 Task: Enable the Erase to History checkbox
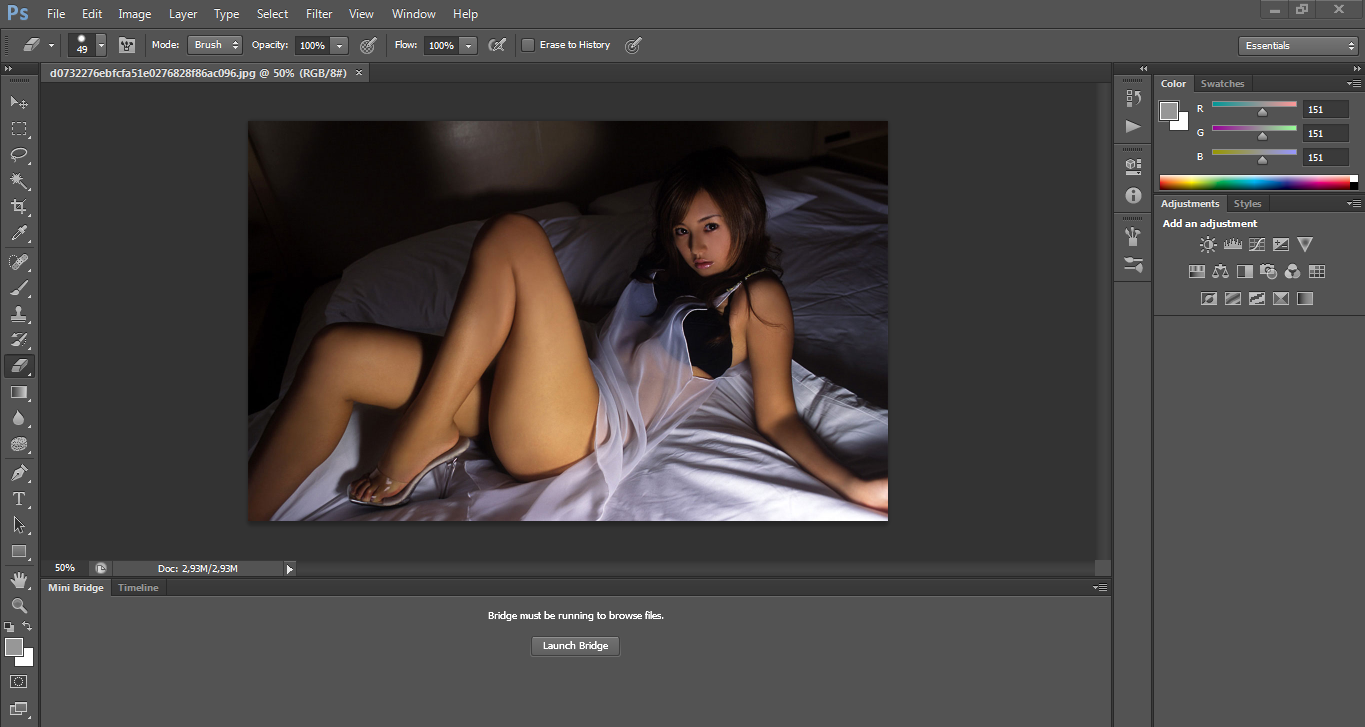[528, 45]
